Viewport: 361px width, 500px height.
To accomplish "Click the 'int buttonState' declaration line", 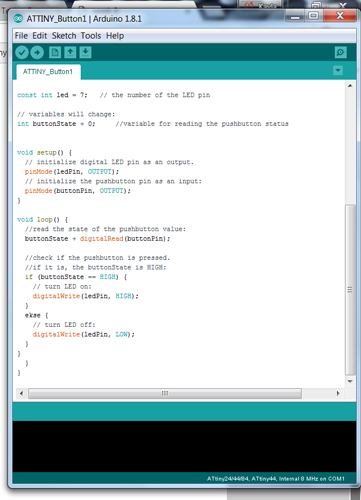I will point(153,124).
